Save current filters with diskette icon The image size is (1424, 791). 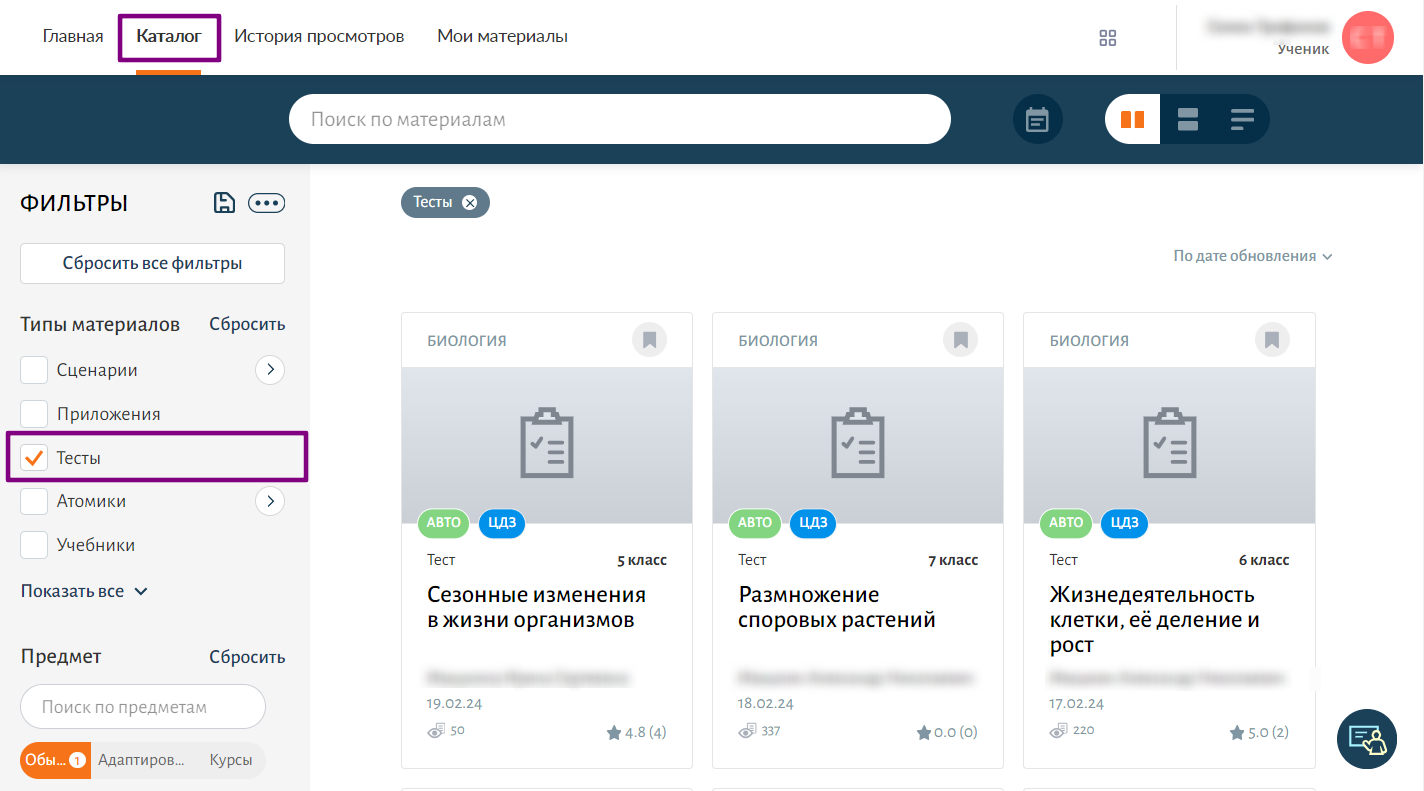click(225, 203)
